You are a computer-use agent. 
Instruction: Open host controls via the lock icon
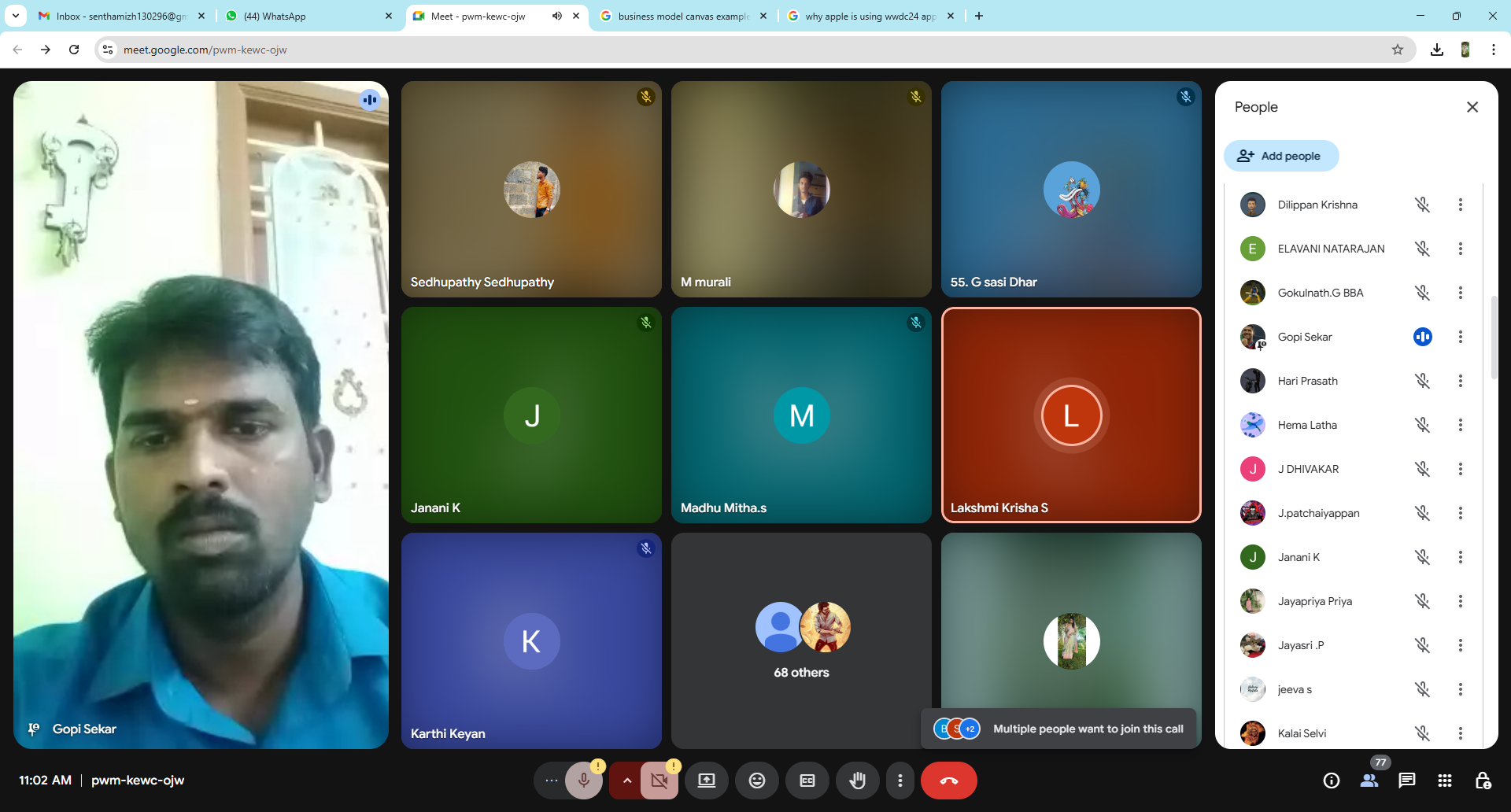[x=1483, y=781]
